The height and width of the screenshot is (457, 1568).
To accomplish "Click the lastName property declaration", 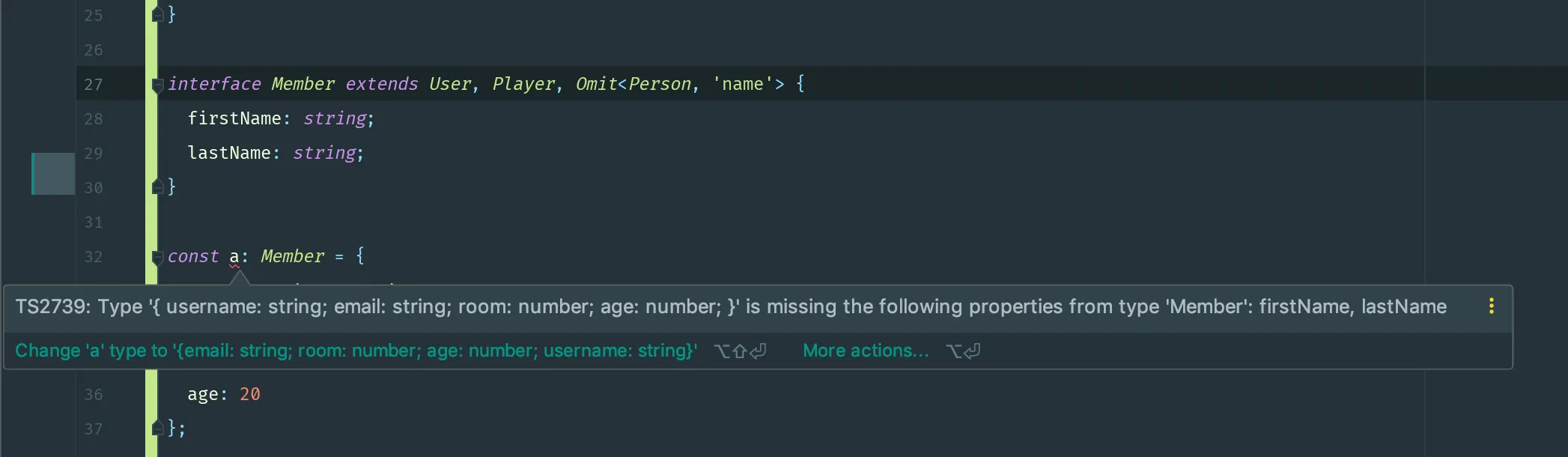I will pyautogui.click(x=228, y=154).
